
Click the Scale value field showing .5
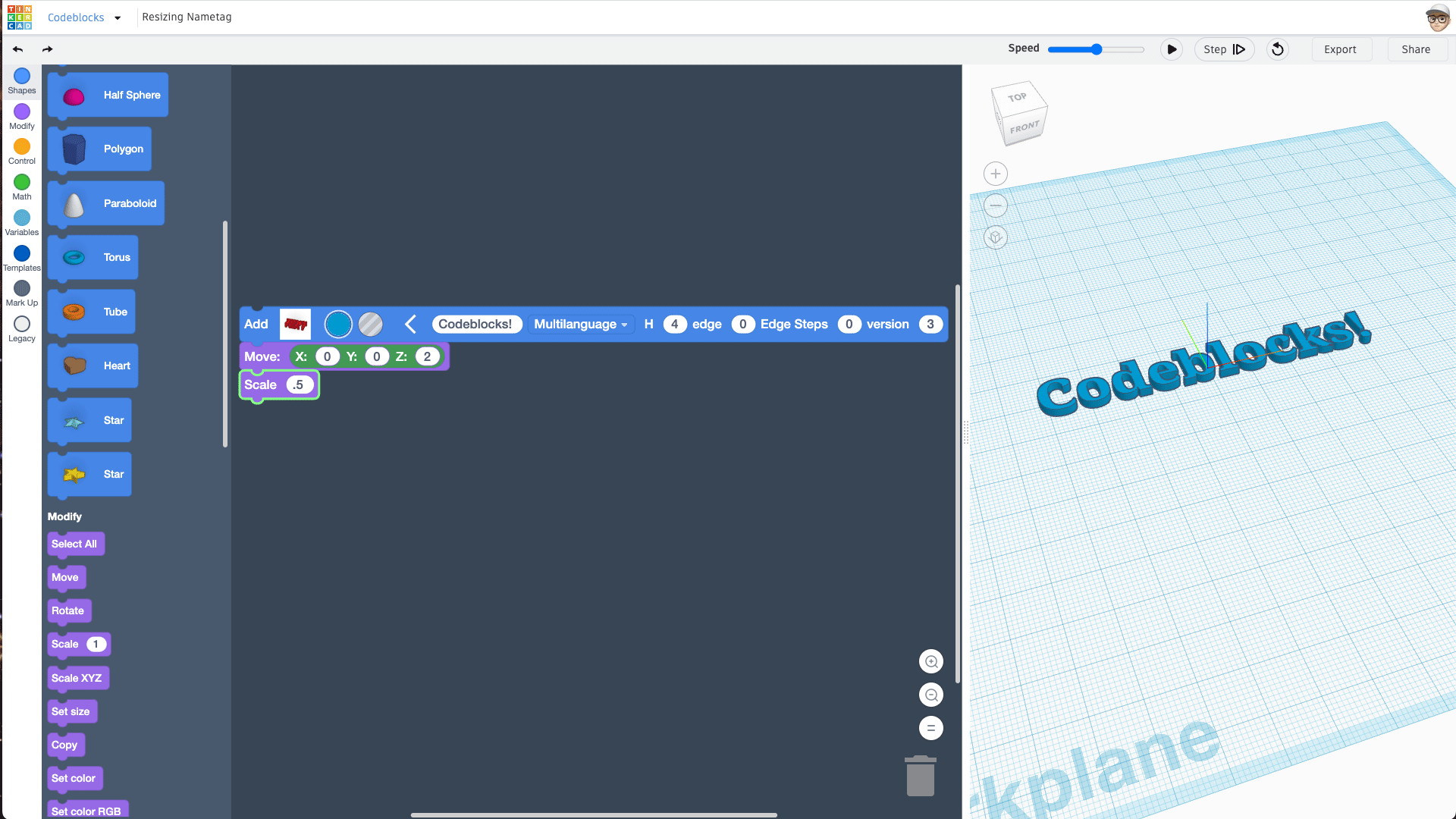[x=299, y=385]
